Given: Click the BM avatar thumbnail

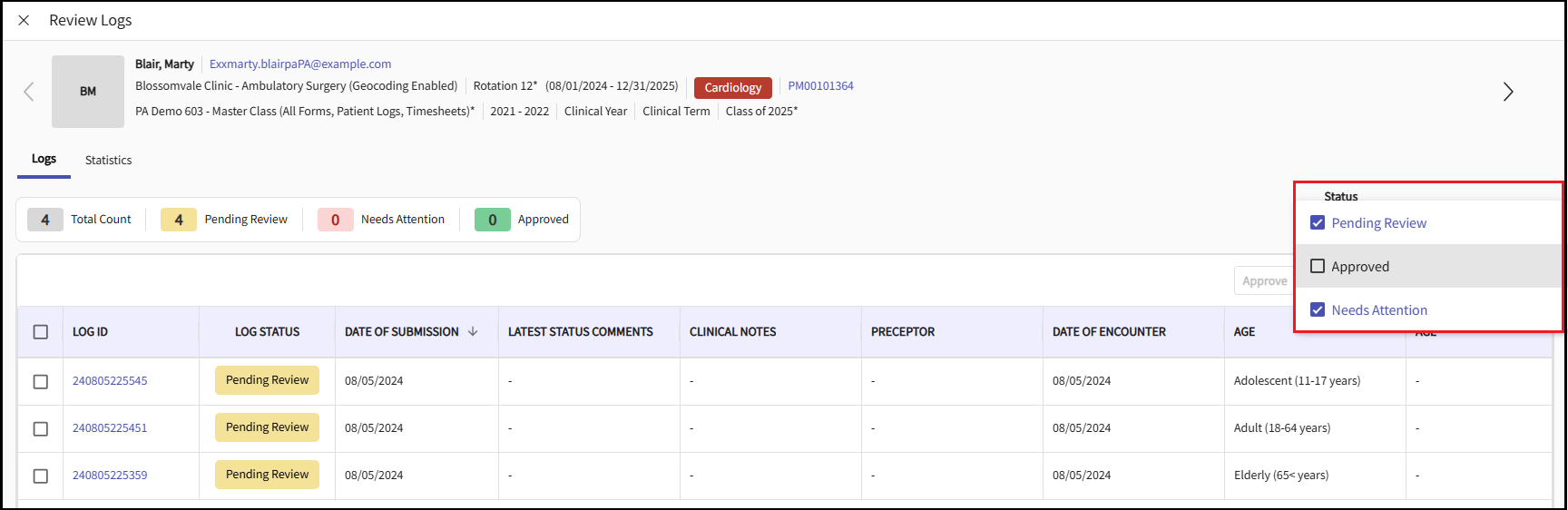Looking at the screenshot, I should click(x=88, y=92).
